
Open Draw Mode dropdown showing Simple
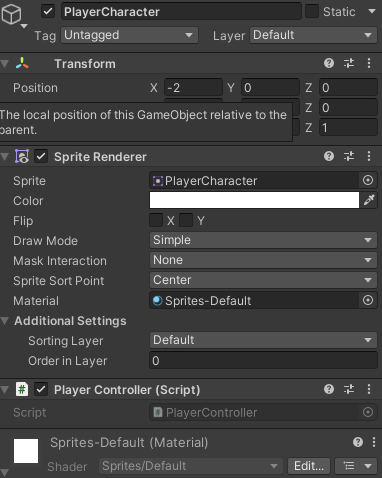point(263,240)
